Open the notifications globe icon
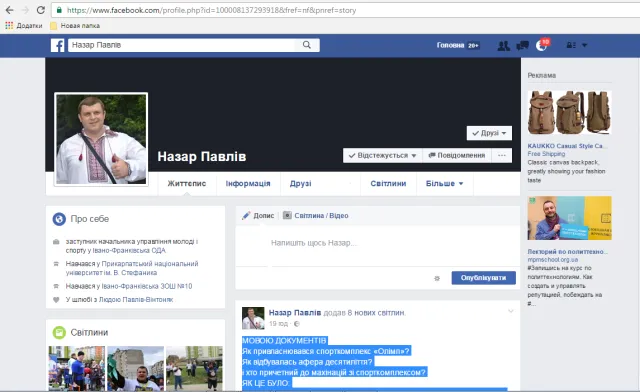The height and width of the screenshot is (392, 640). pos(542,45)
